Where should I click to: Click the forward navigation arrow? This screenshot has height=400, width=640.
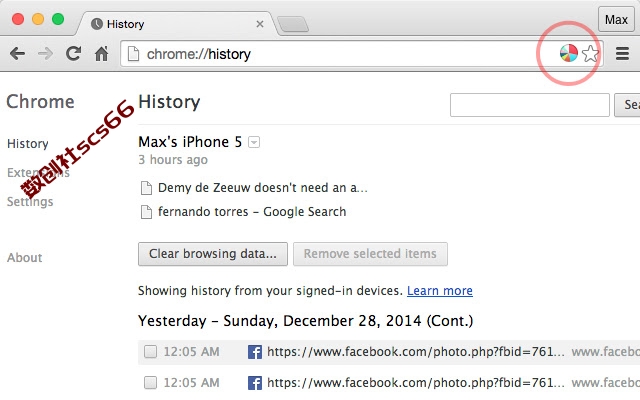45,54
